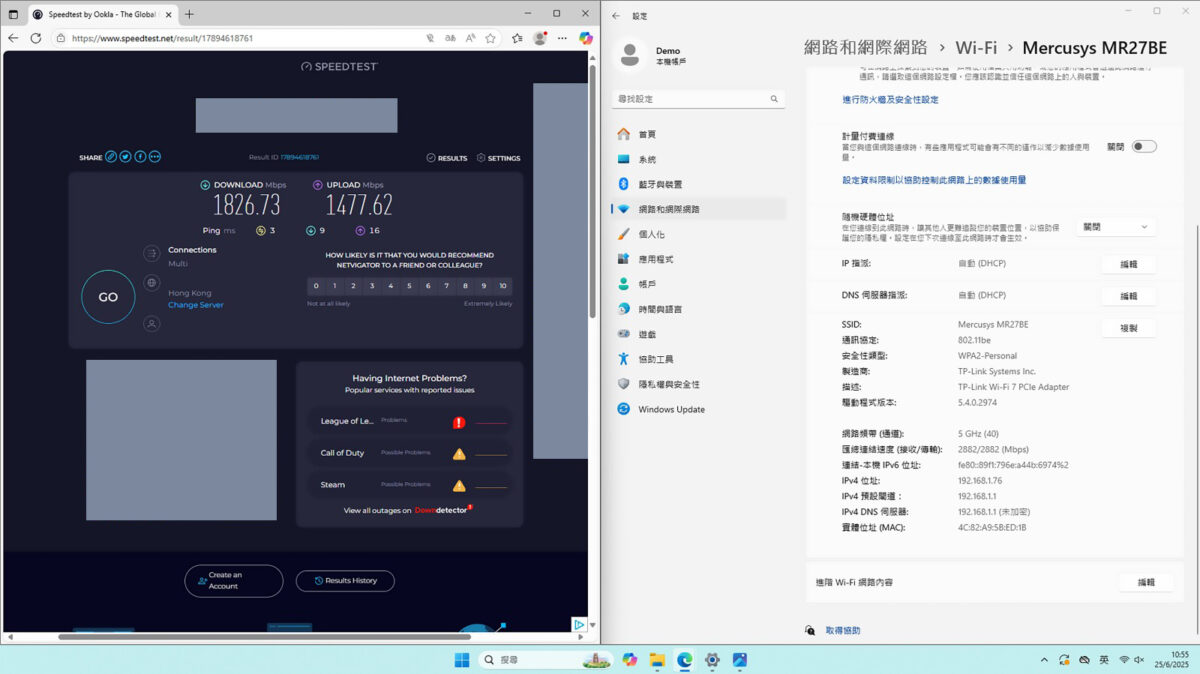Open the Apps category in Settings
This screenshot has width=1200, height=674.
pos(698,259)
